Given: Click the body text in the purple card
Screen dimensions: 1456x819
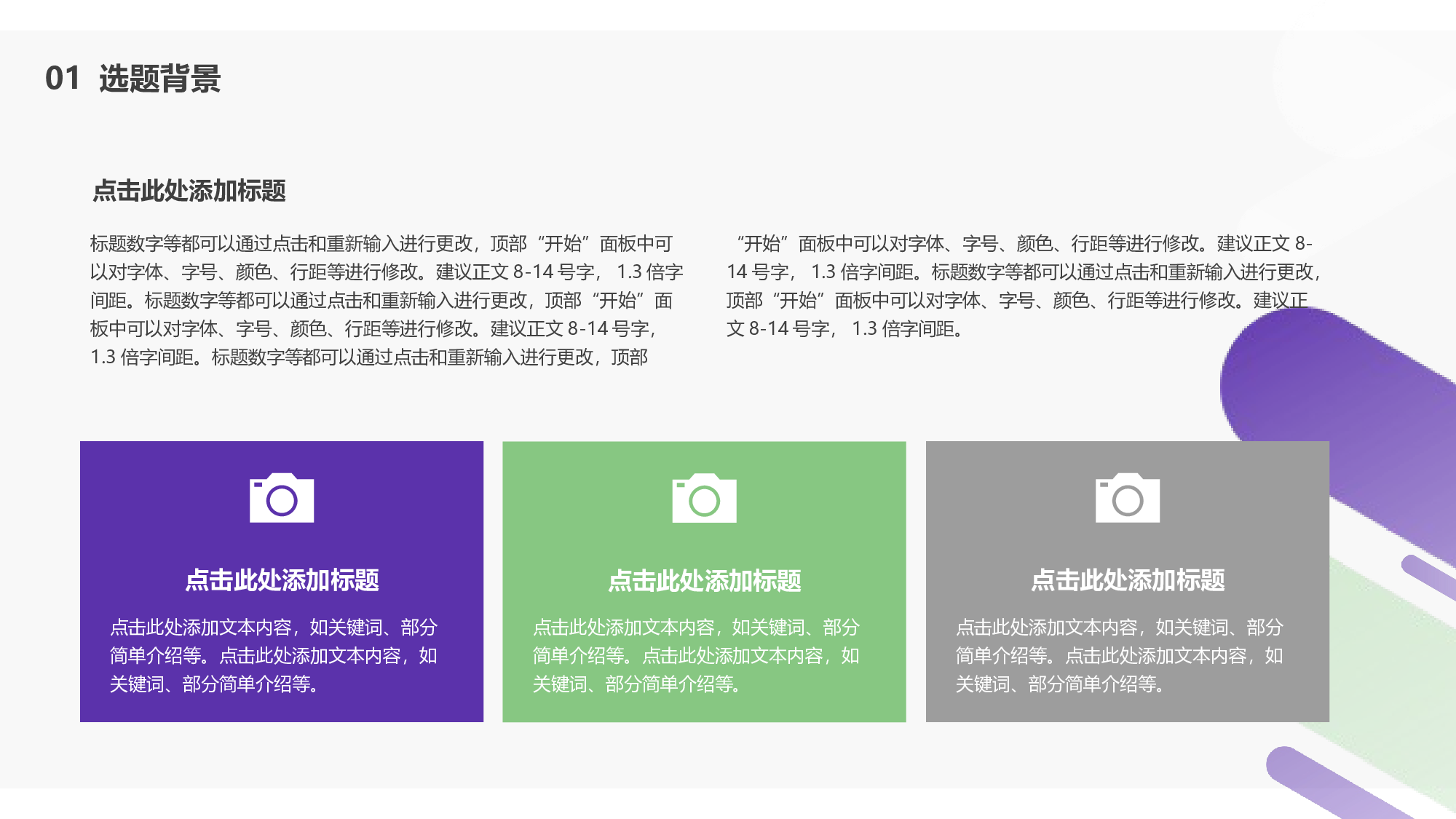Looking at the screenshot, I should point(274,655).
